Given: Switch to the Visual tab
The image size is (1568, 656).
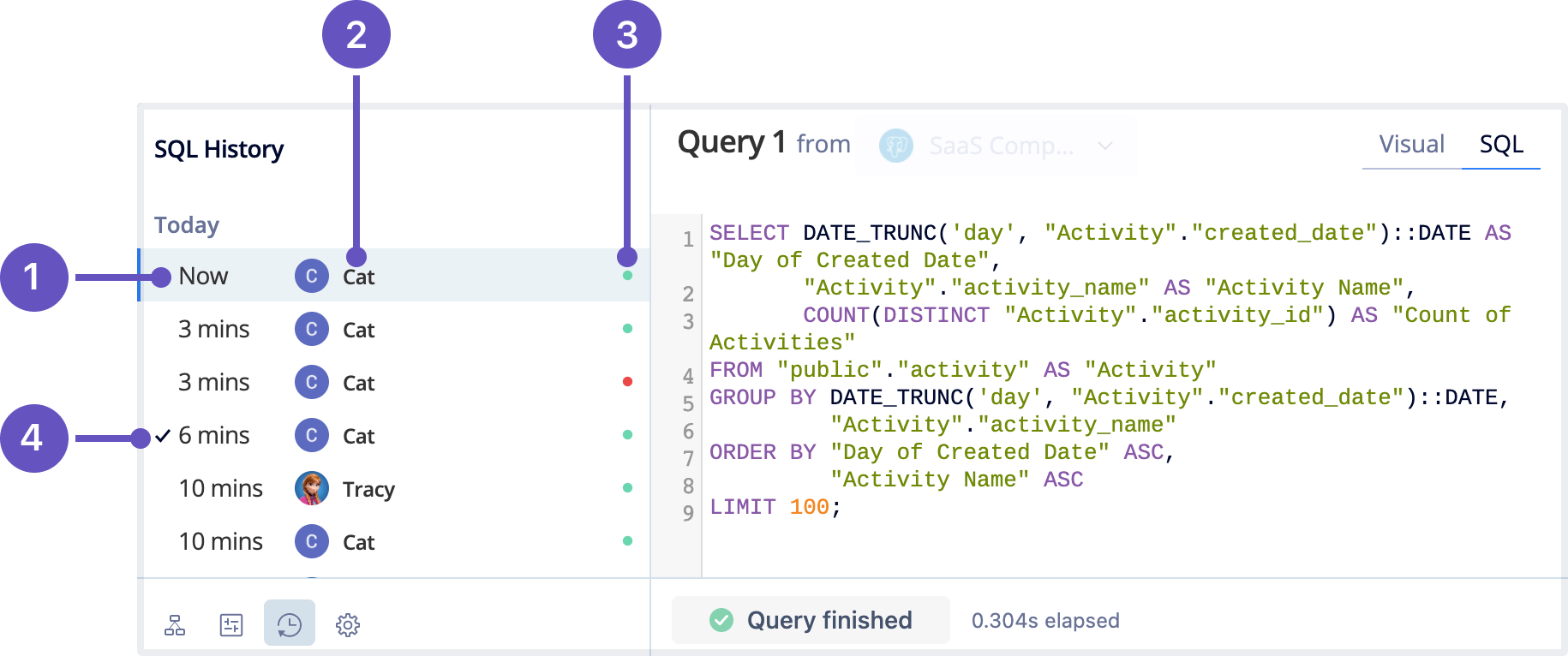Looking at the screenshot, I should click(x=1410, y=144).
